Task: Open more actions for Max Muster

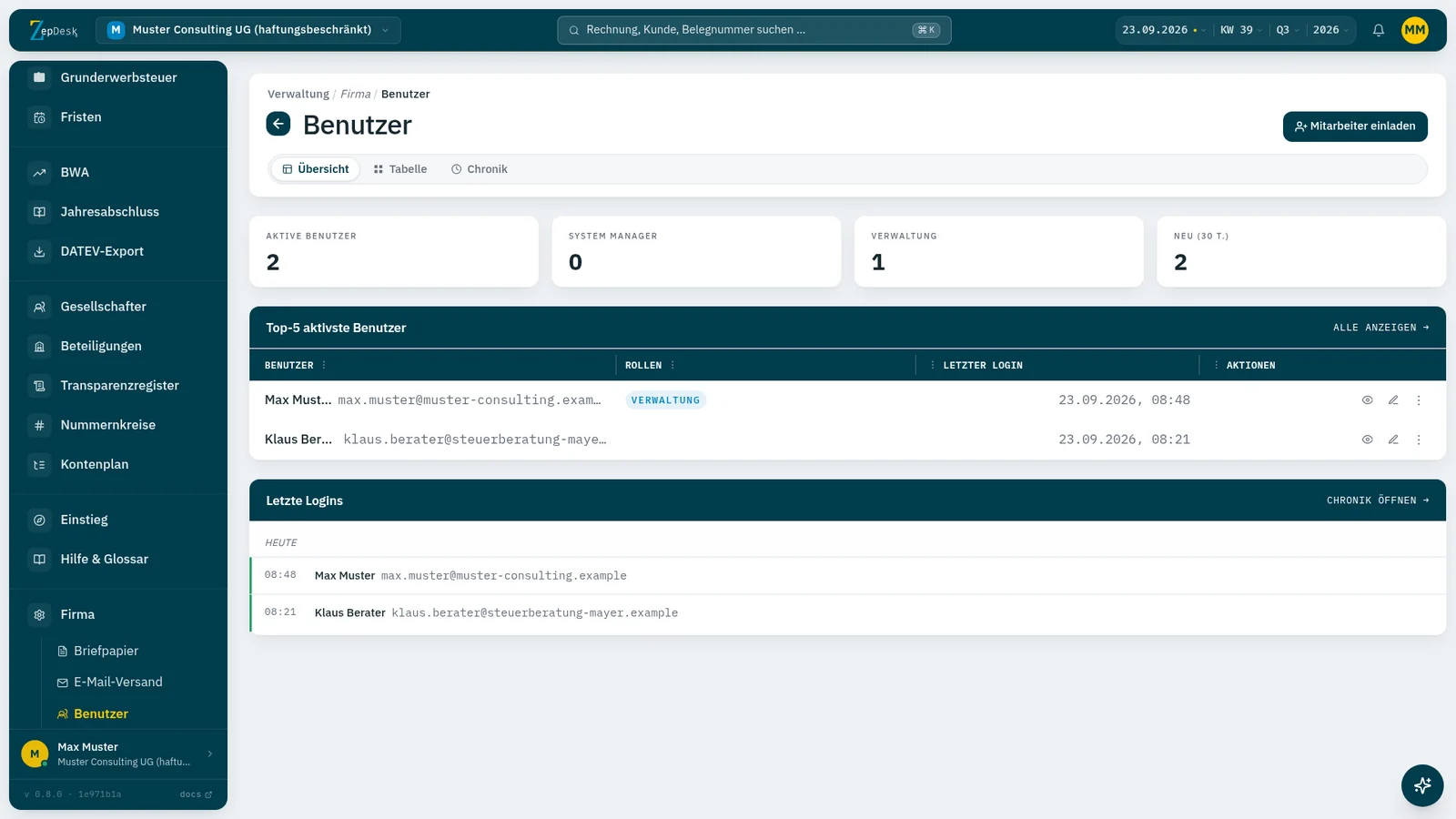Action: (1419, 400)
